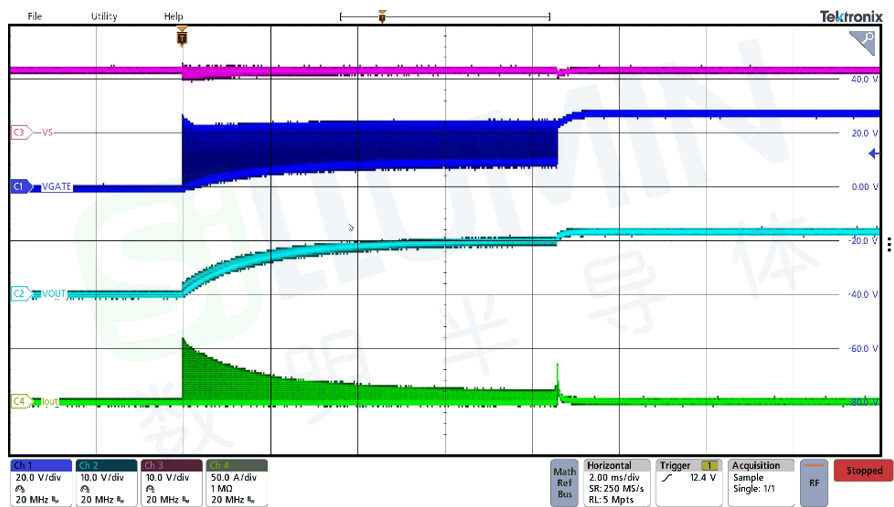Open the Ch 1 settings badge
This screenshot has width=894, height=507.
[x=41, y=482]
